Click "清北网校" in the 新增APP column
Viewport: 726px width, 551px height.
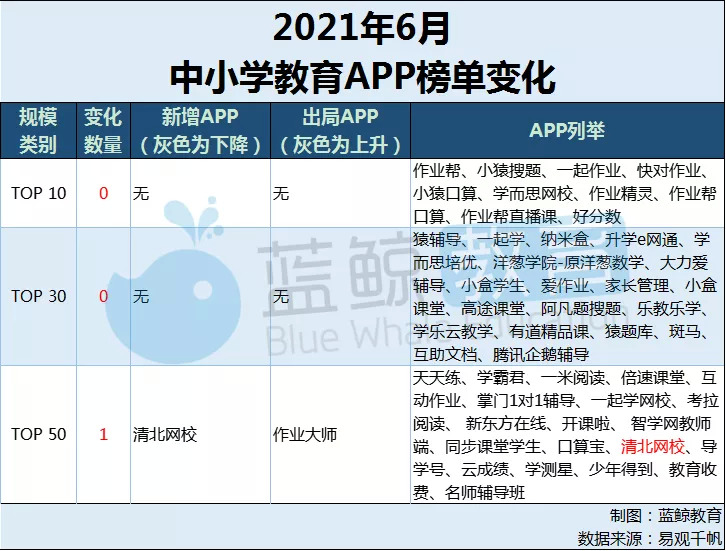pyautogui.click(x=165, y=434)
